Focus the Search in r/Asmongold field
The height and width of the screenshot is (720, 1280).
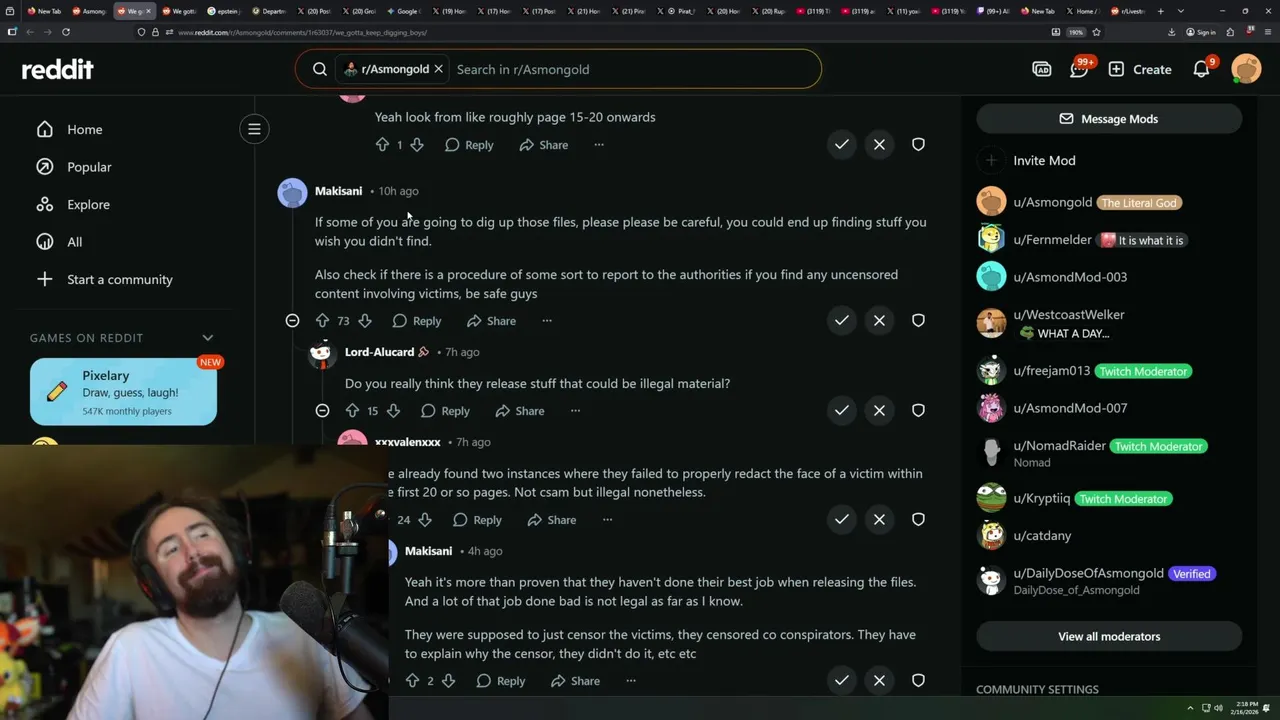tap(632, 69)
